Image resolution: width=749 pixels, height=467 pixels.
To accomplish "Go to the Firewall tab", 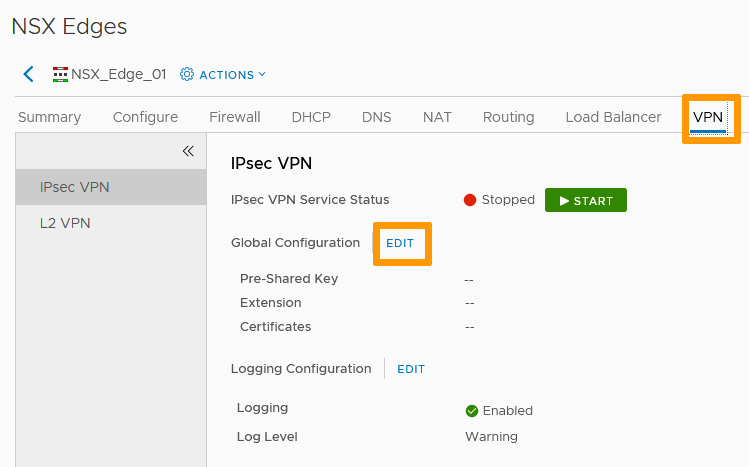I will click(234, 117).
